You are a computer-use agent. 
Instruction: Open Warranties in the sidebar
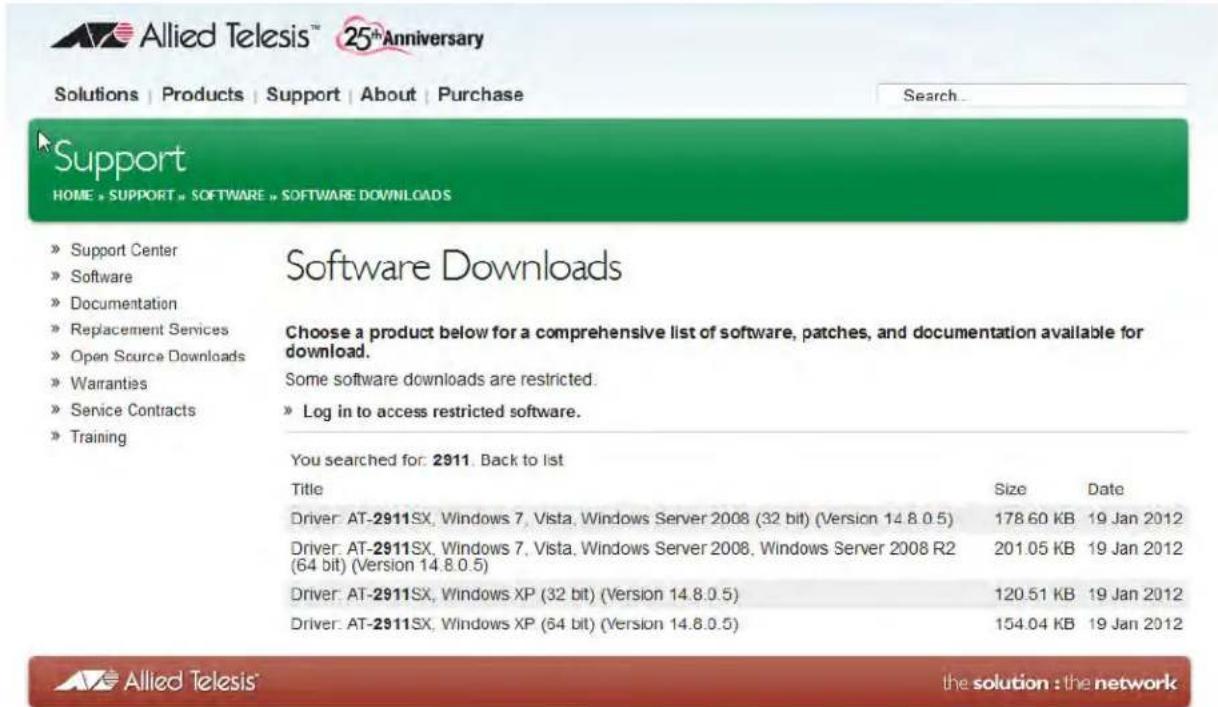(108, 383)
